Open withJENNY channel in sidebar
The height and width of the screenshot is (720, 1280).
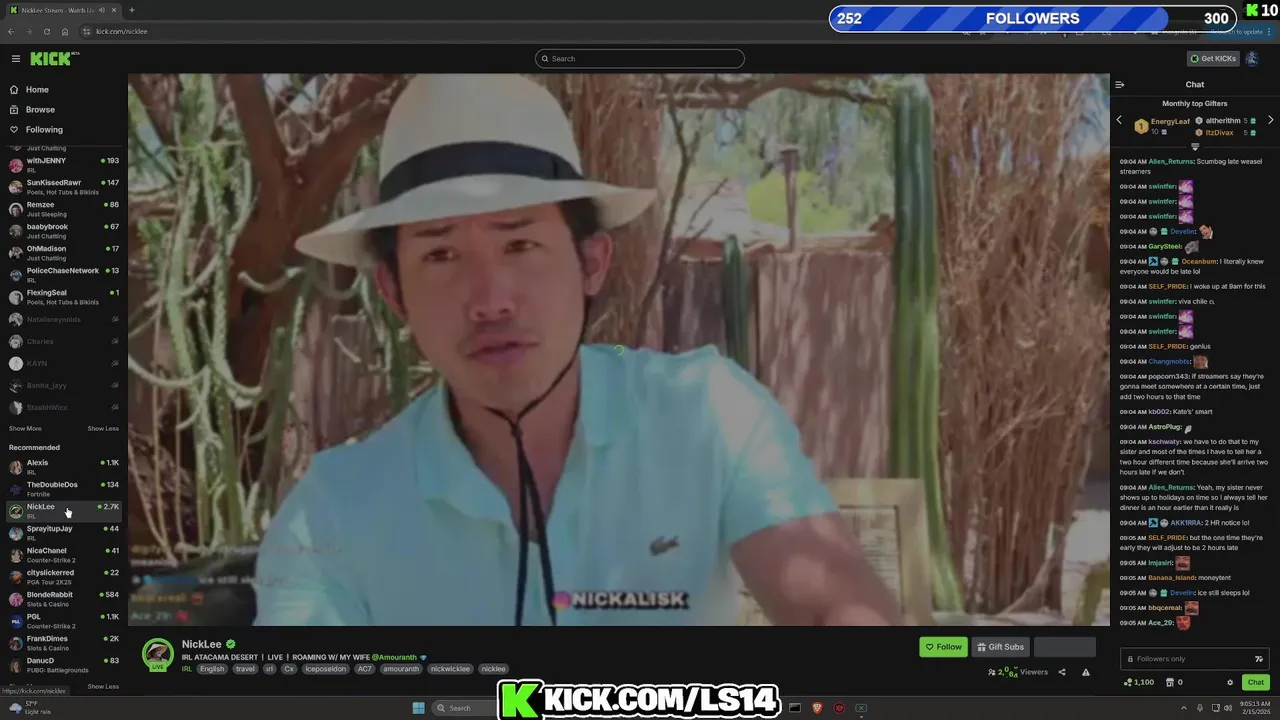[64, 165]
